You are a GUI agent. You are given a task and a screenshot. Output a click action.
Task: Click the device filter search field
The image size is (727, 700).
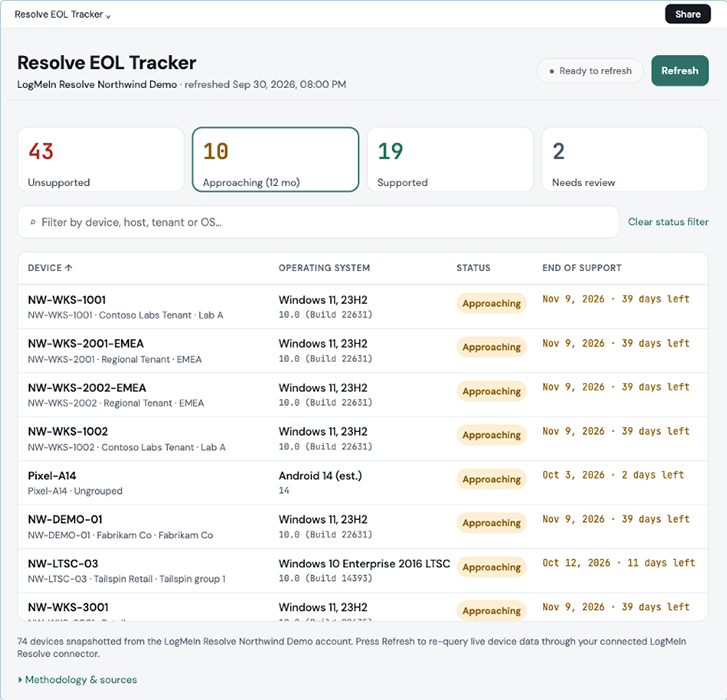click(318, 222)
